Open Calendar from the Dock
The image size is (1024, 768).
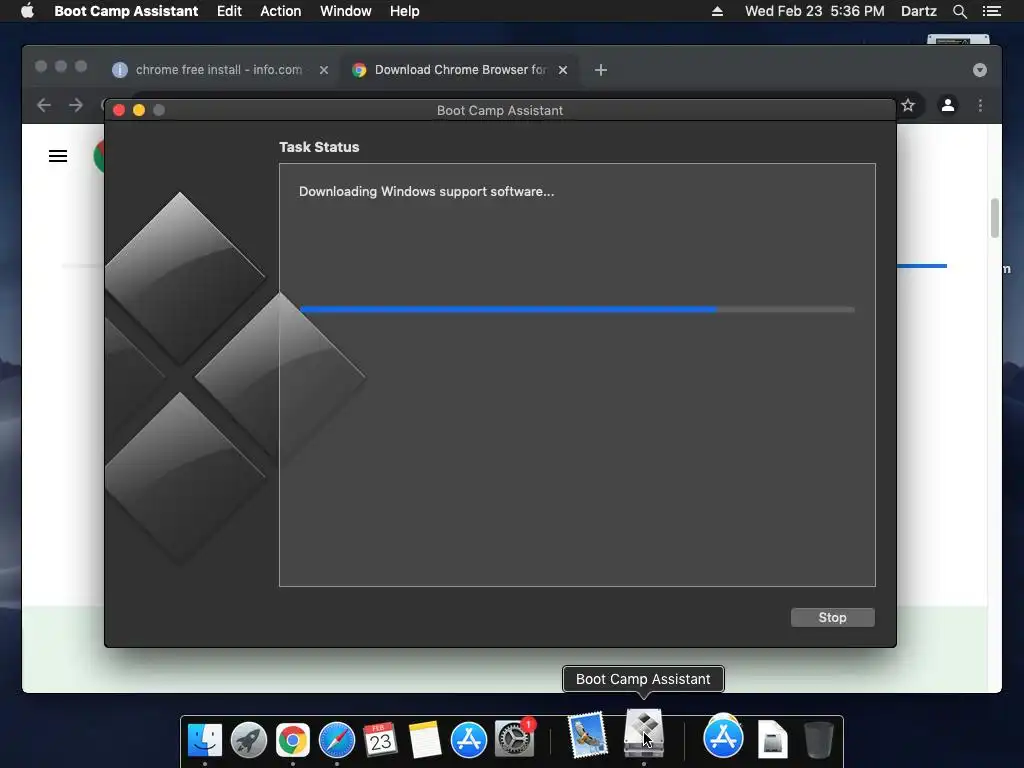pyautogui.click(x=380, y=740)
